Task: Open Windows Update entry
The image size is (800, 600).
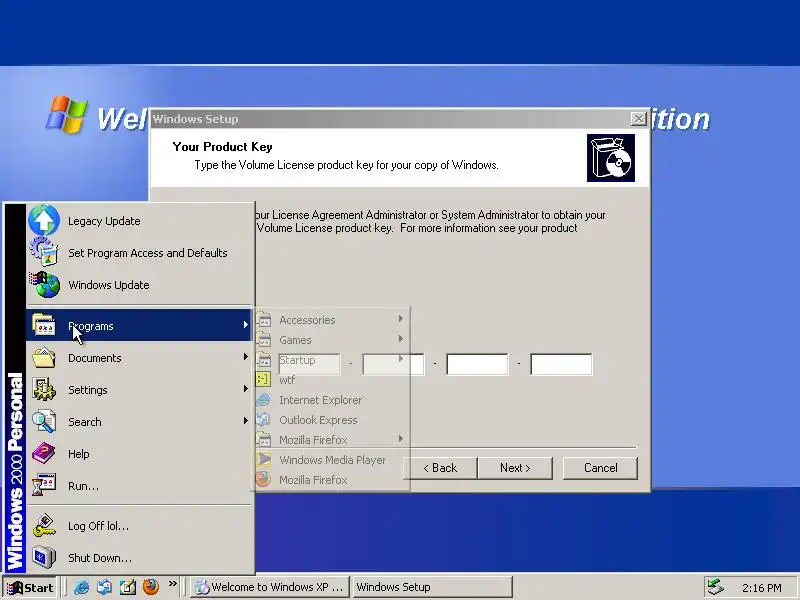Action: (x=140, y=285)
